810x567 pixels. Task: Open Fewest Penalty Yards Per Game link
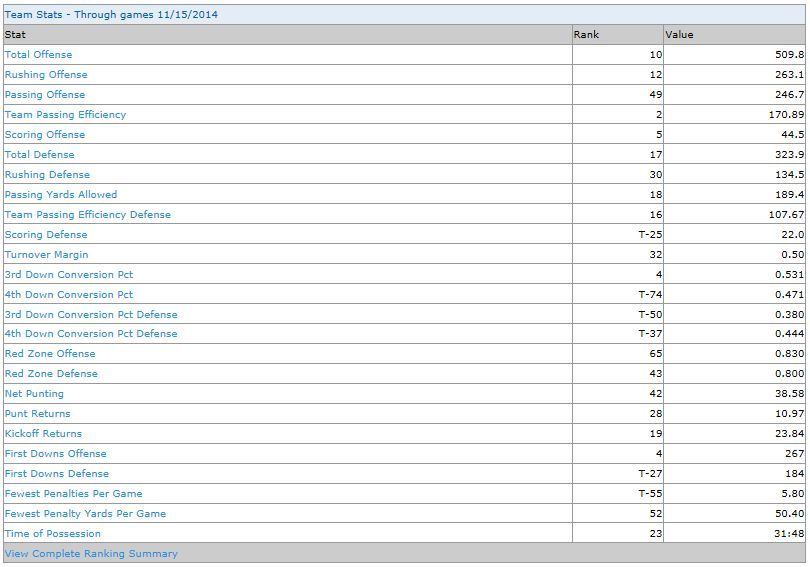(85, 514)
